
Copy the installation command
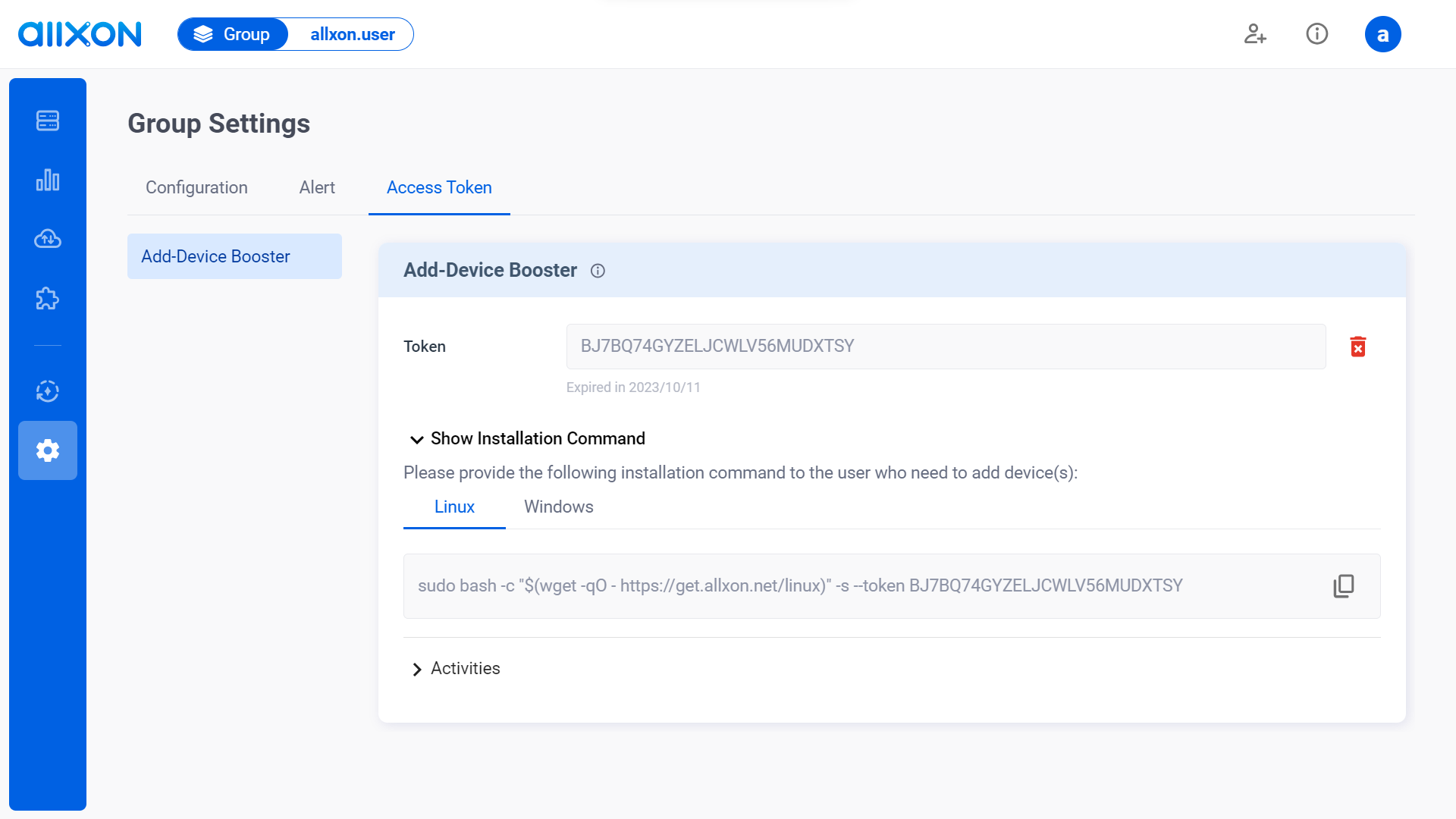(1344, 586)
